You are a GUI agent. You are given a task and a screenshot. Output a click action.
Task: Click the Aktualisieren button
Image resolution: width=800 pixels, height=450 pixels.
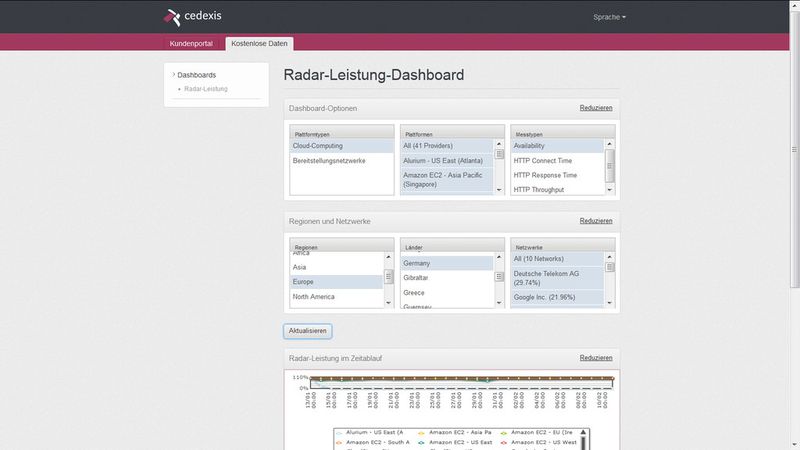coord(308,331)
